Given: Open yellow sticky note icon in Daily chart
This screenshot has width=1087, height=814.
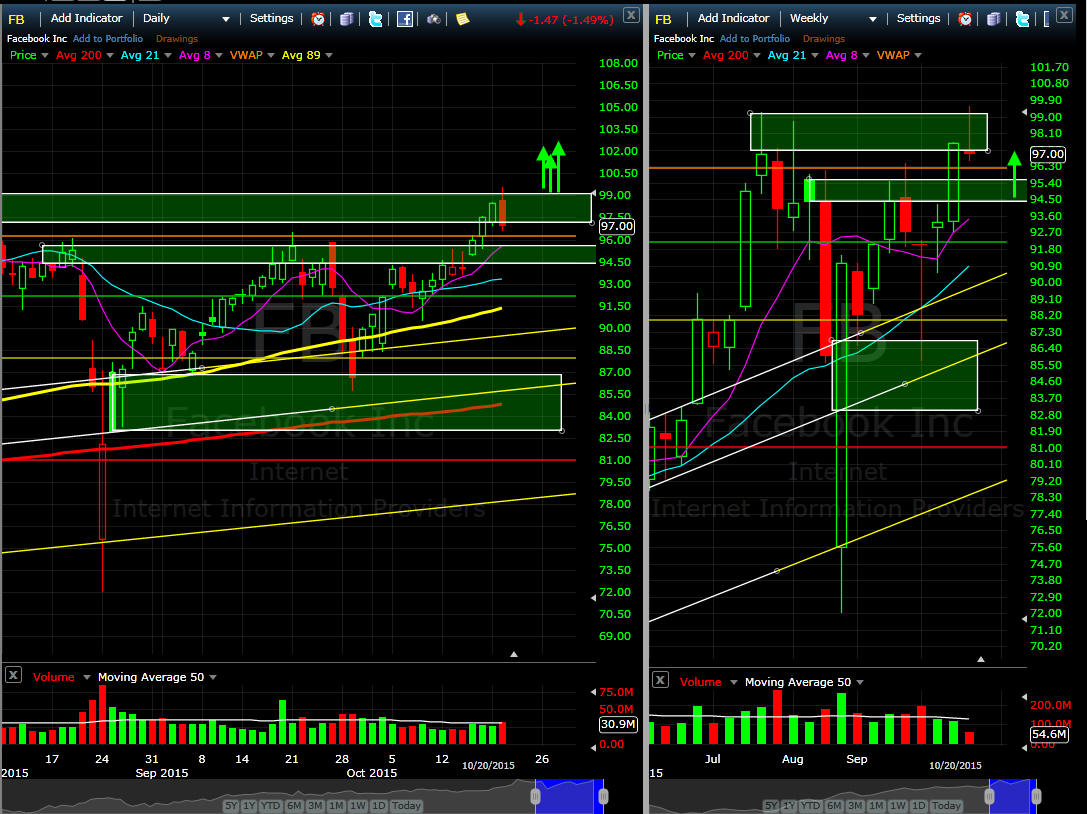Looking at the screenshot, I should point(462,19).
